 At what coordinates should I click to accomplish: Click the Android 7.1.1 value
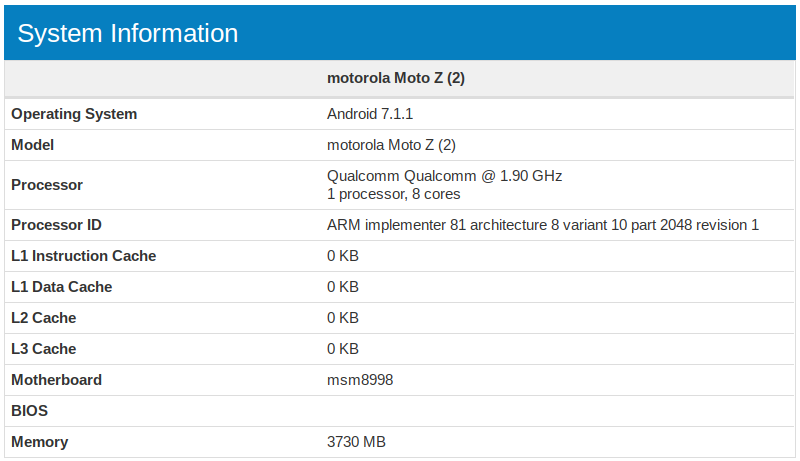click(x=370, y=114)
